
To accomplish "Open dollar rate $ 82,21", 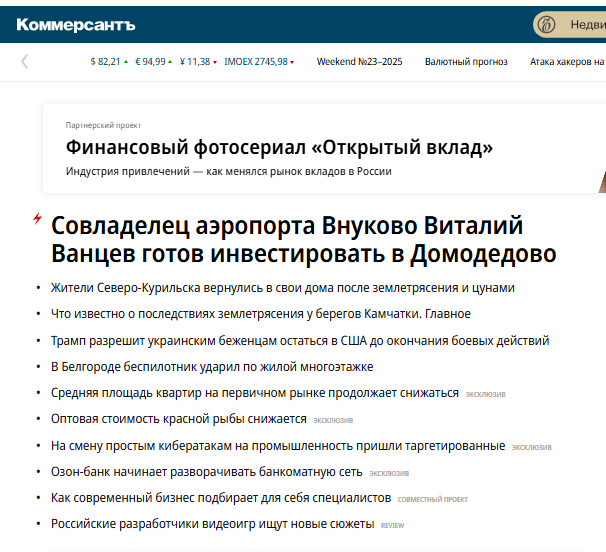I will pos(109,62).
